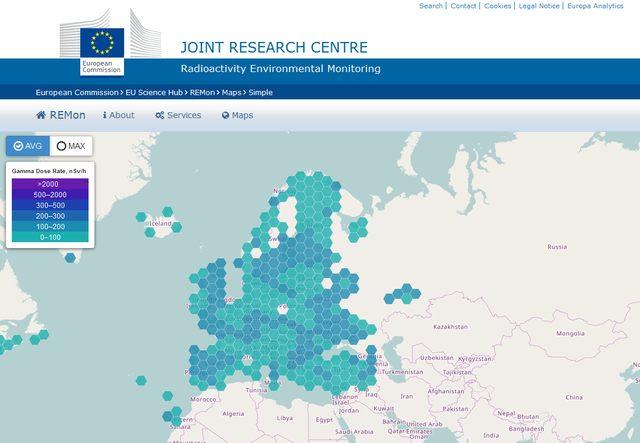
Task: Click the Afghanistan map label
Action: click(x=446, y=391)
